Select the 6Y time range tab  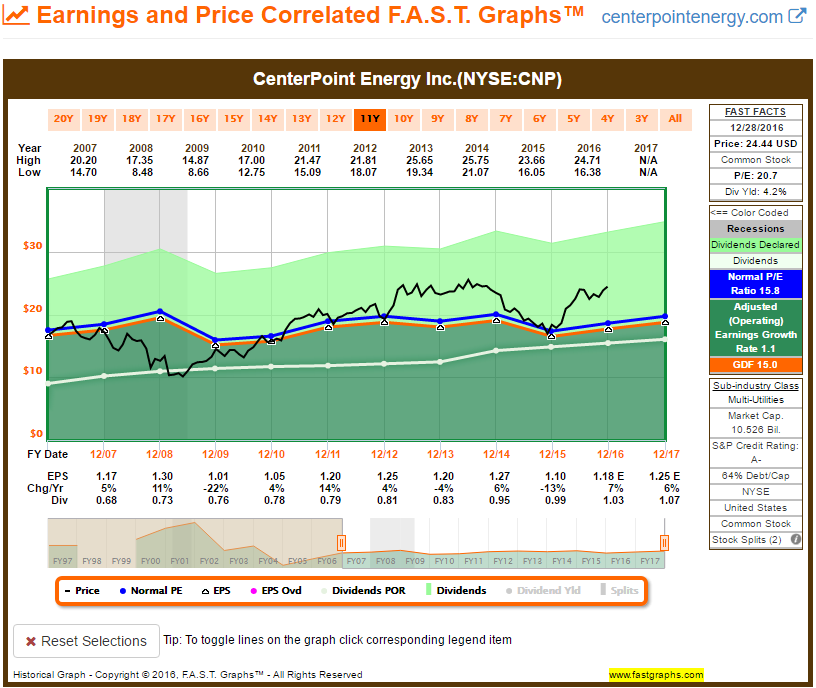tap(540, 119)
